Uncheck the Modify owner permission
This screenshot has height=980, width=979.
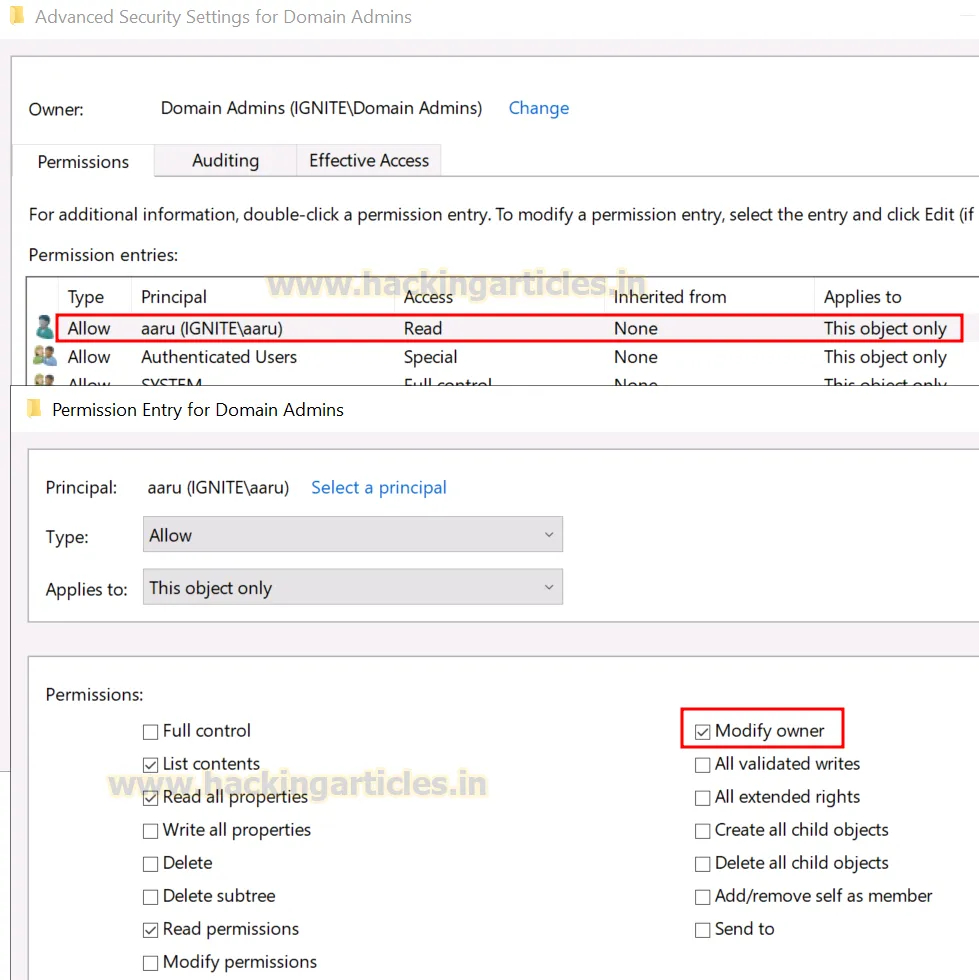pyautogui.click(x=702, y=731)
